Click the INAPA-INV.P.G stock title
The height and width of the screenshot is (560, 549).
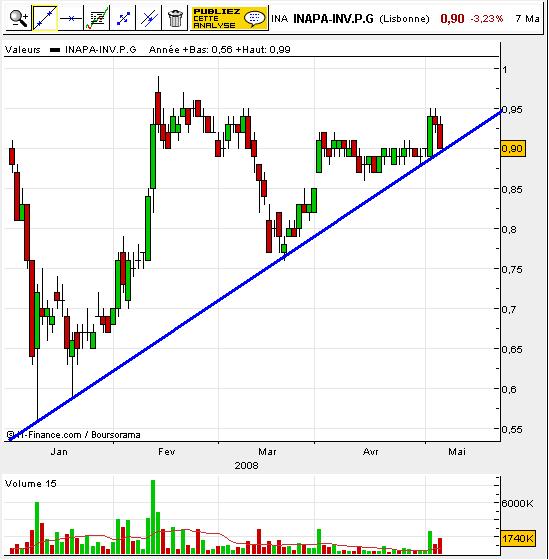333,19
